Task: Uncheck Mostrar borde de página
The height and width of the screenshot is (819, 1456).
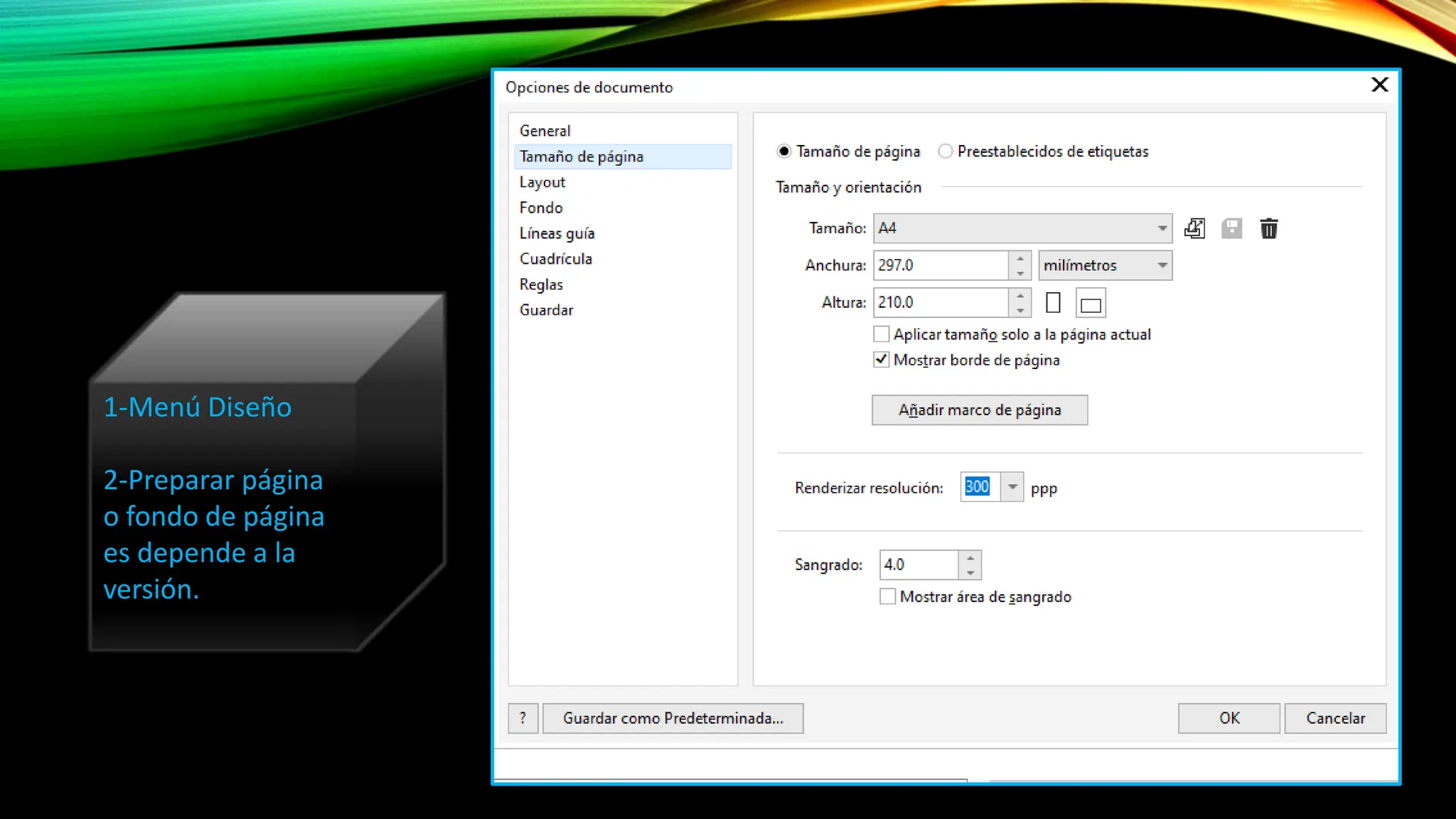Action: 882,360
